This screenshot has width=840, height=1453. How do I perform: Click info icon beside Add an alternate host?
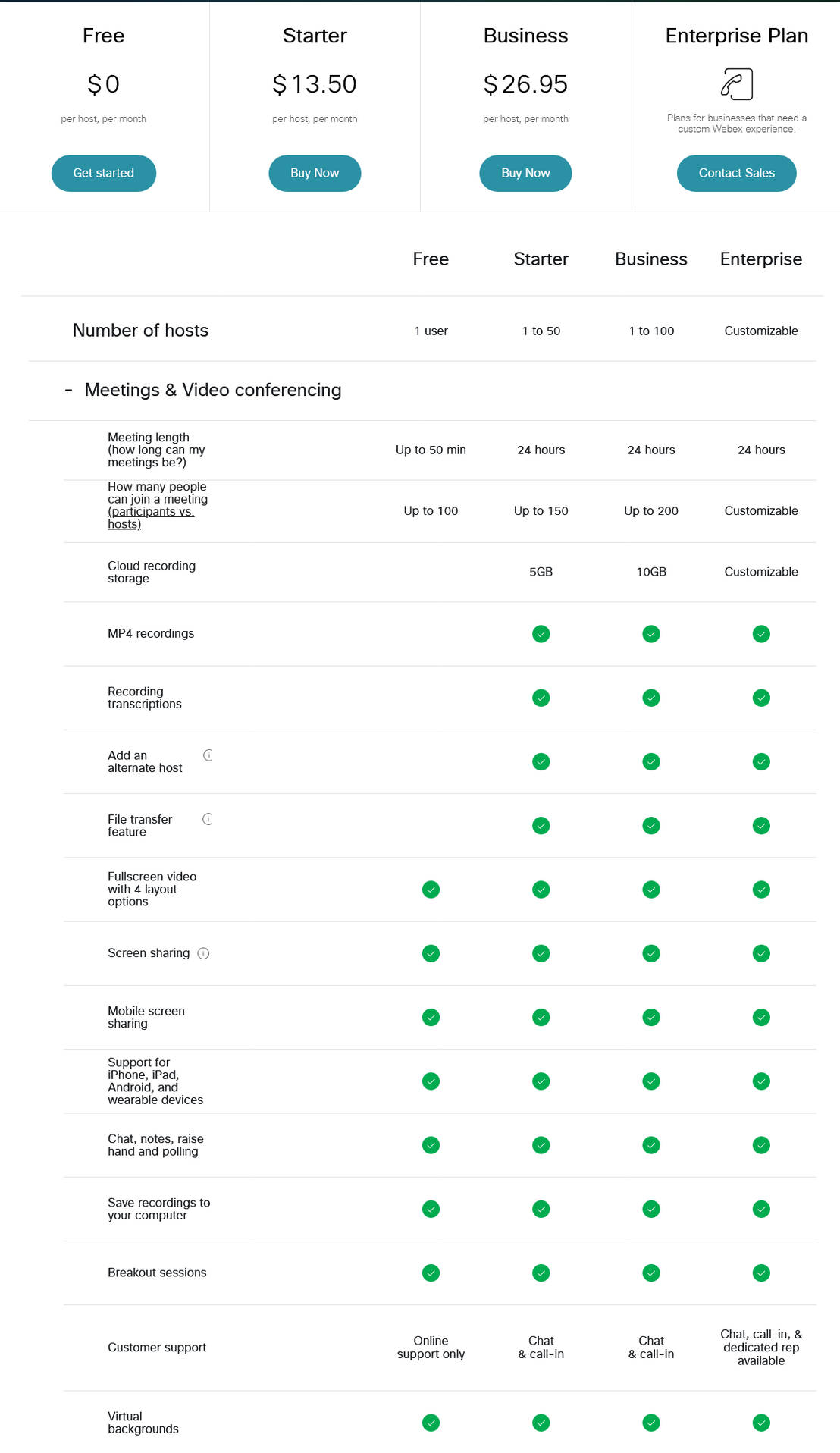point(208,755)
